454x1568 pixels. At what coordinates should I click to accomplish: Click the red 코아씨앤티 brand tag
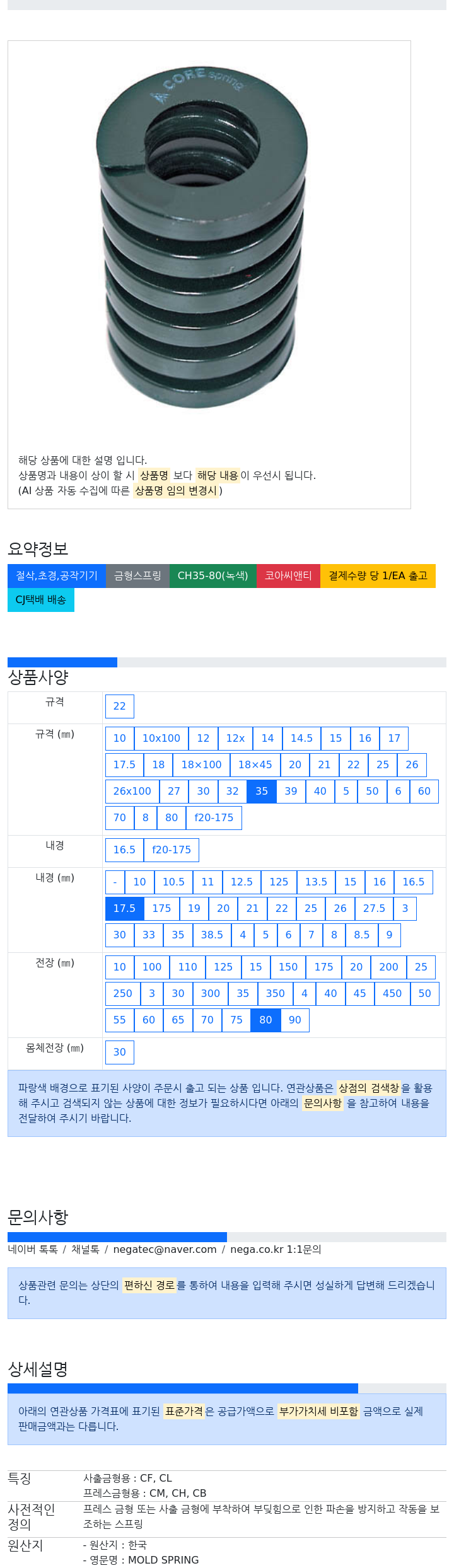[x=288, y=576]
